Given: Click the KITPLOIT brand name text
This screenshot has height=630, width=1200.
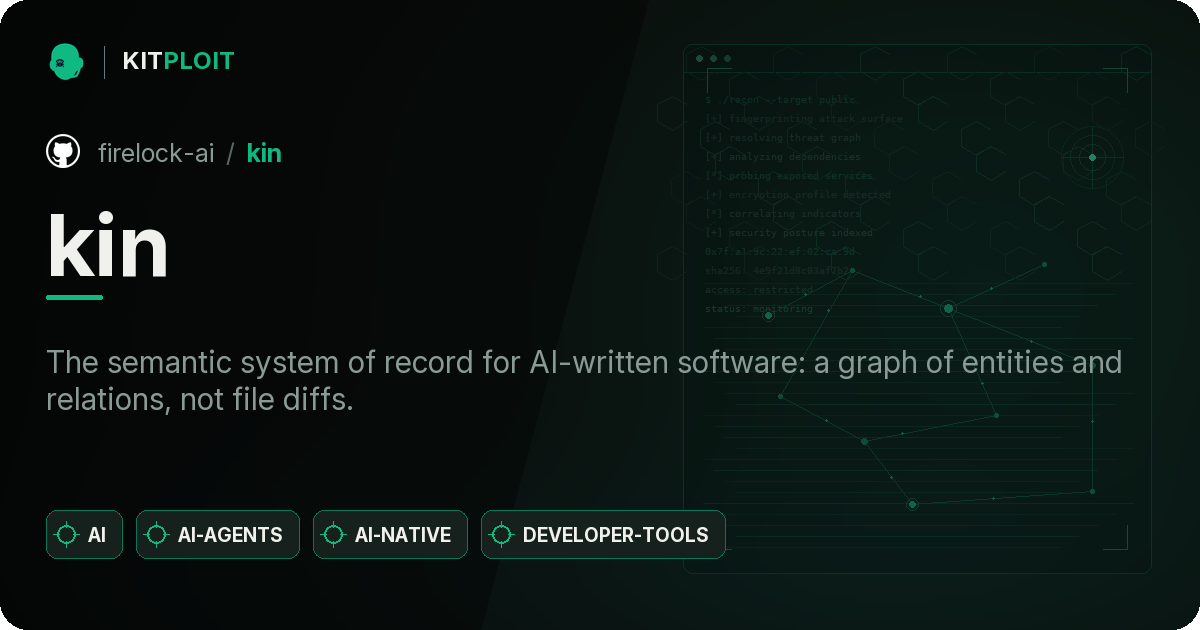Looking at the screenshot, I should pos(178,61).
